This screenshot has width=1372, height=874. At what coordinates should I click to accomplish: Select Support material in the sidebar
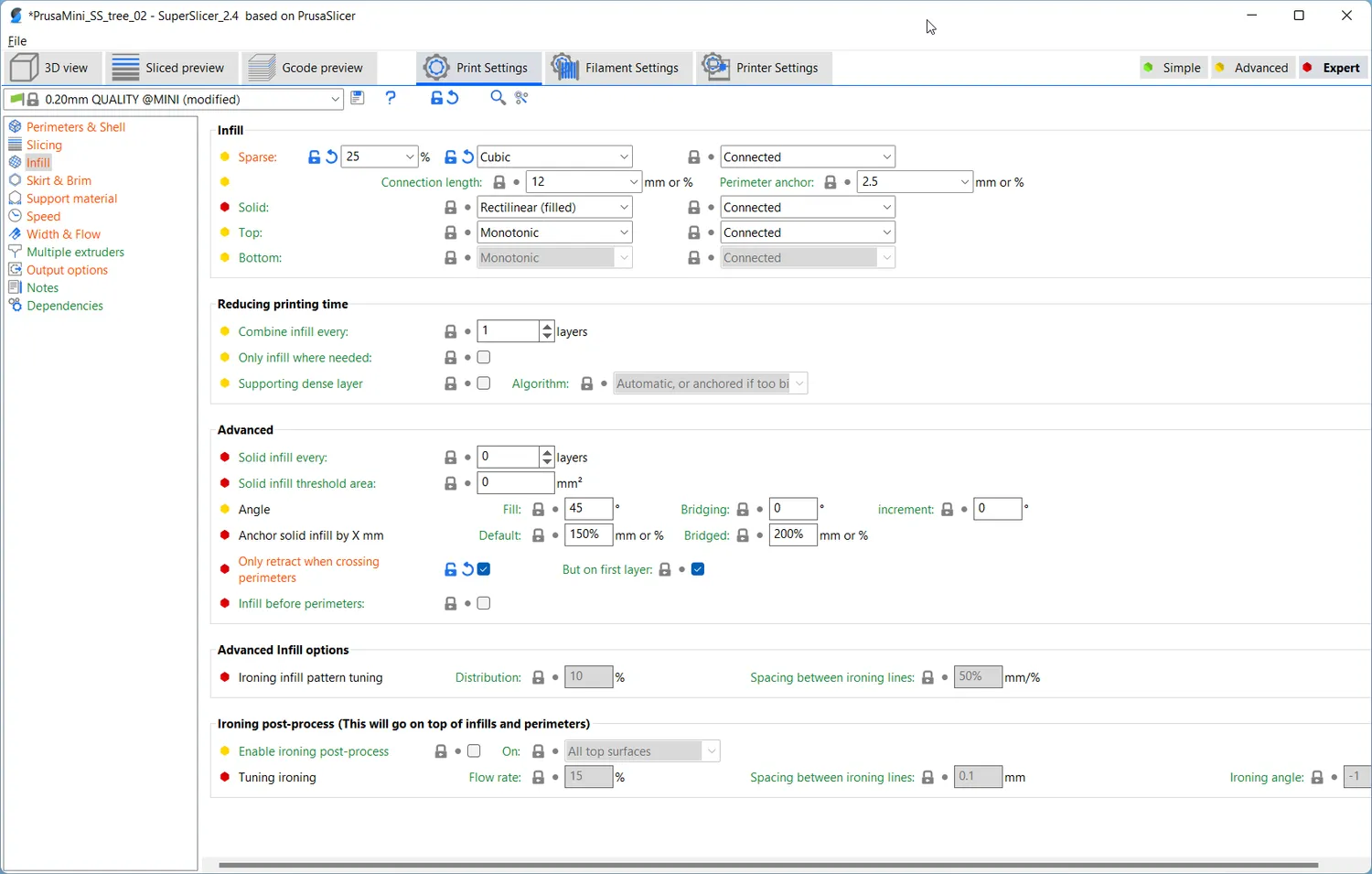point(71,199)
